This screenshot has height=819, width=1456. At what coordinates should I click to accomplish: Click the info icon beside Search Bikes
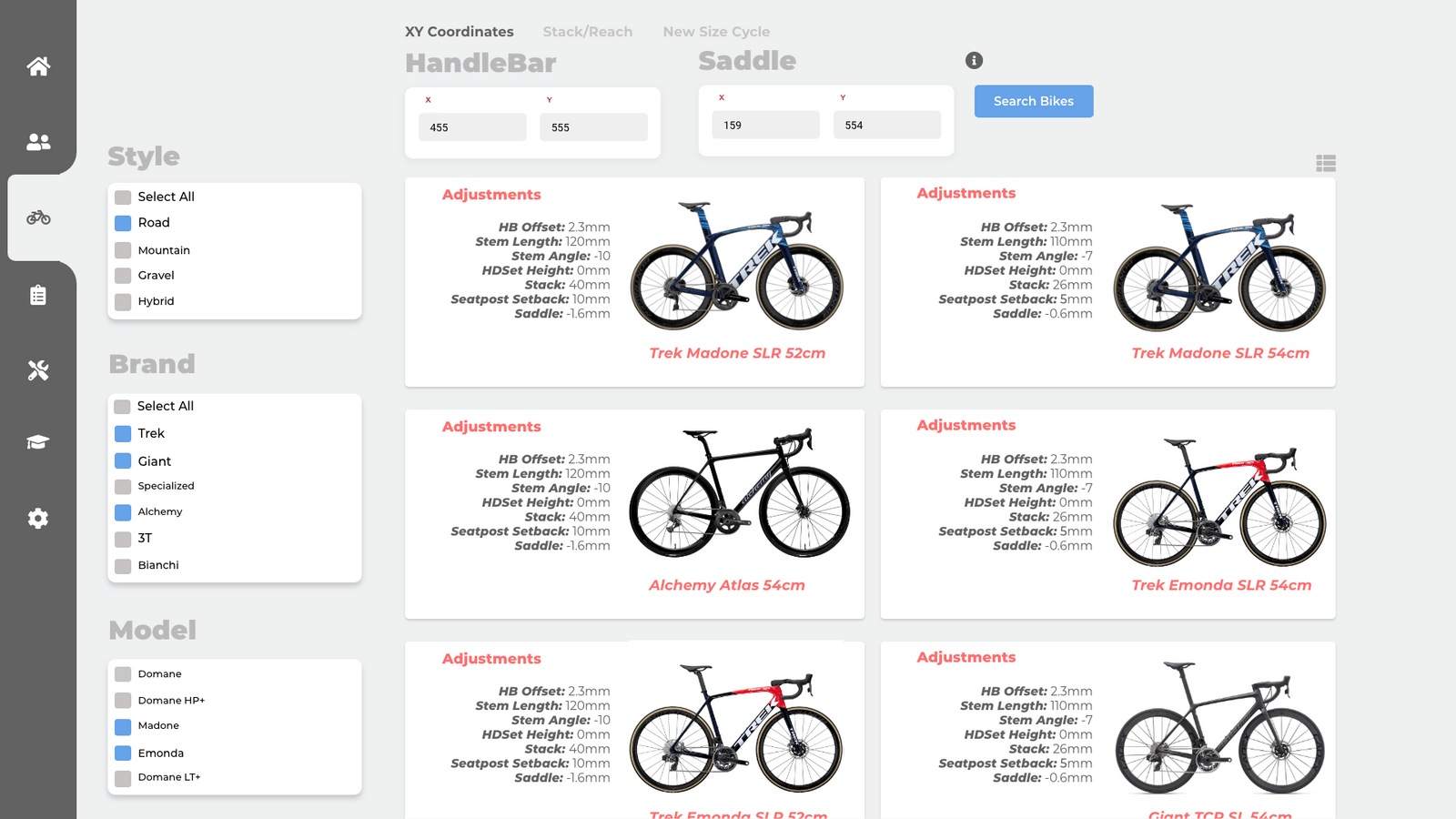[x=975, y=60]
